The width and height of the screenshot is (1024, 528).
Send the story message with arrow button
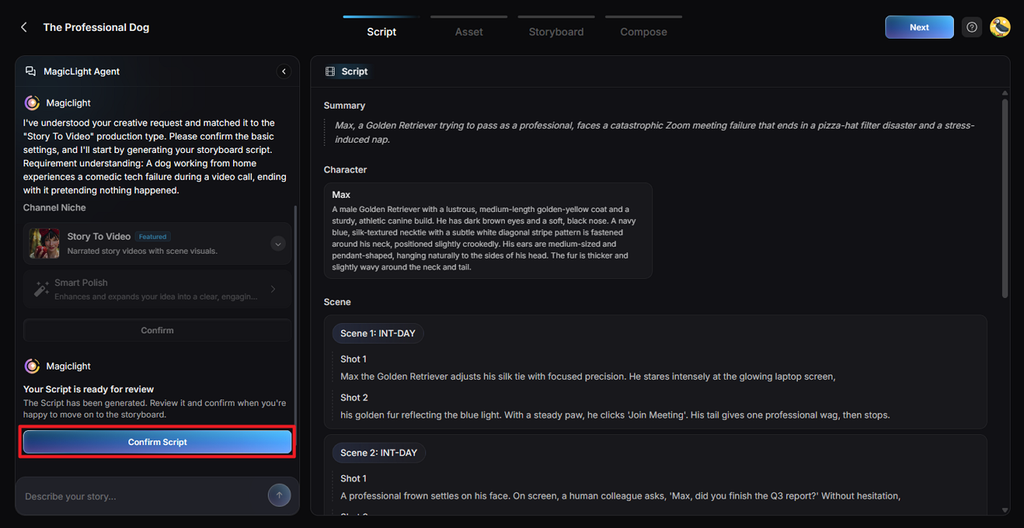click(279, 495)
